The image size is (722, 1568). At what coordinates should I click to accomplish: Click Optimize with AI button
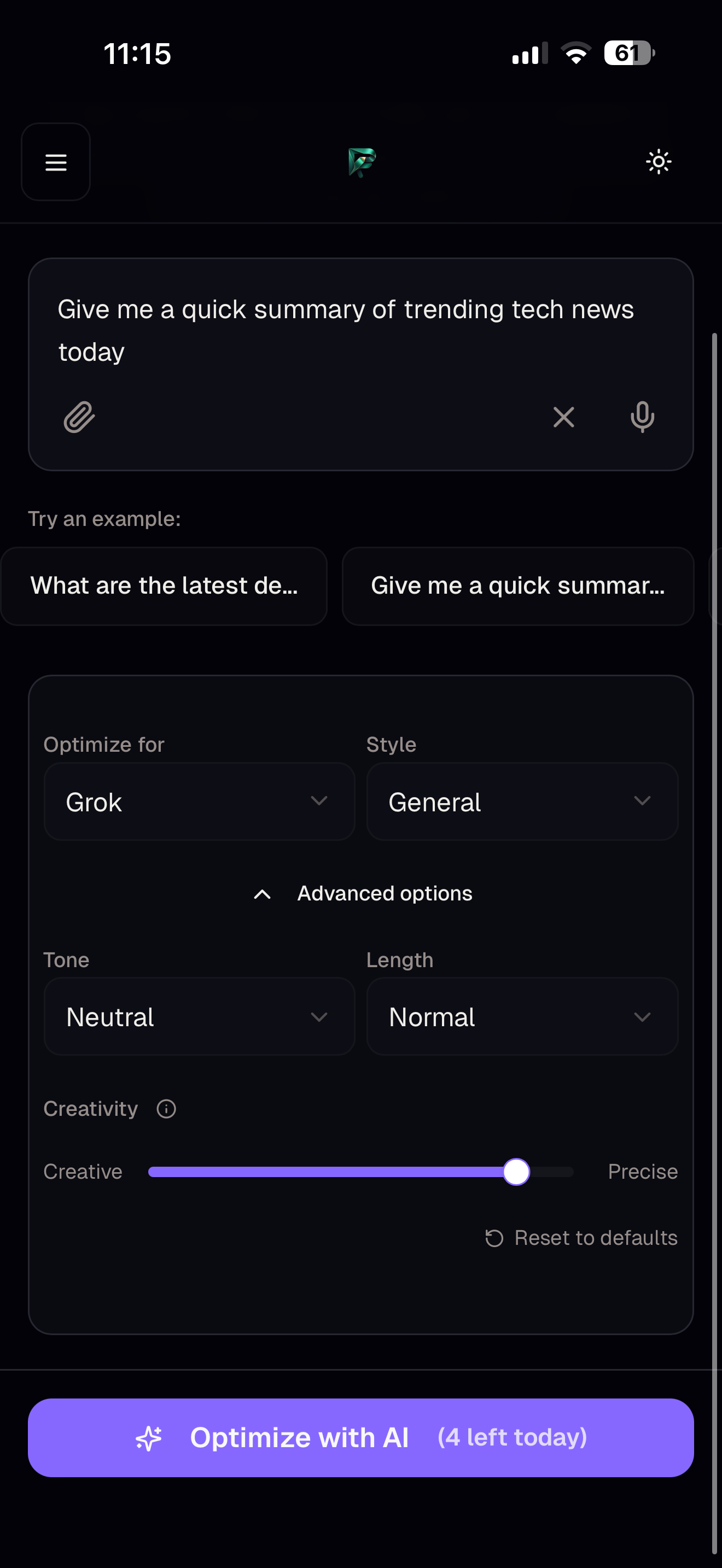361,1438
